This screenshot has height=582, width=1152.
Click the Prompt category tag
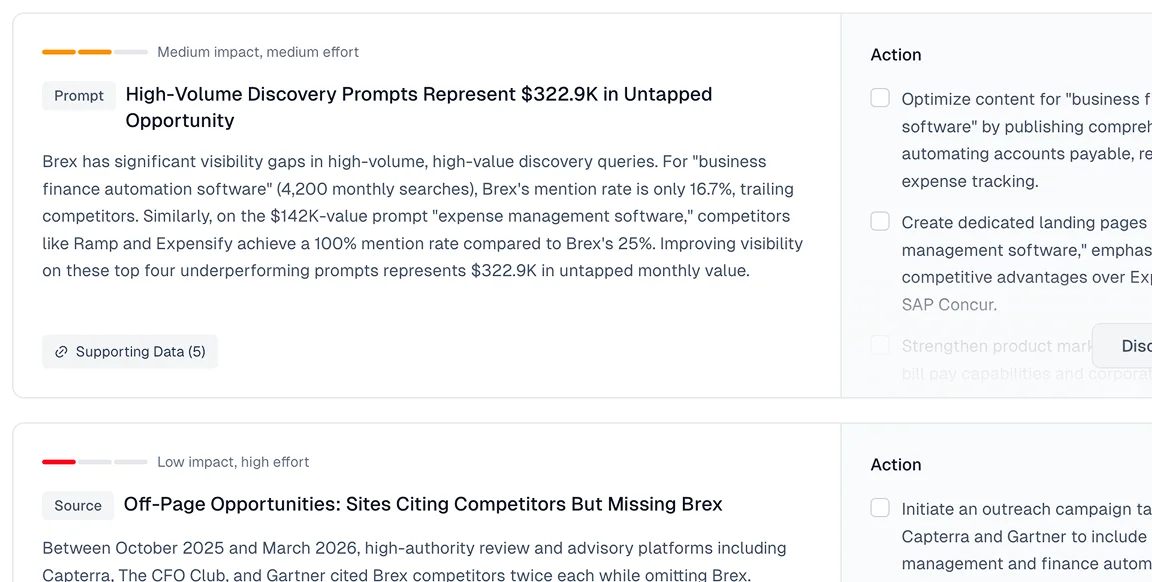coord(79,96)
